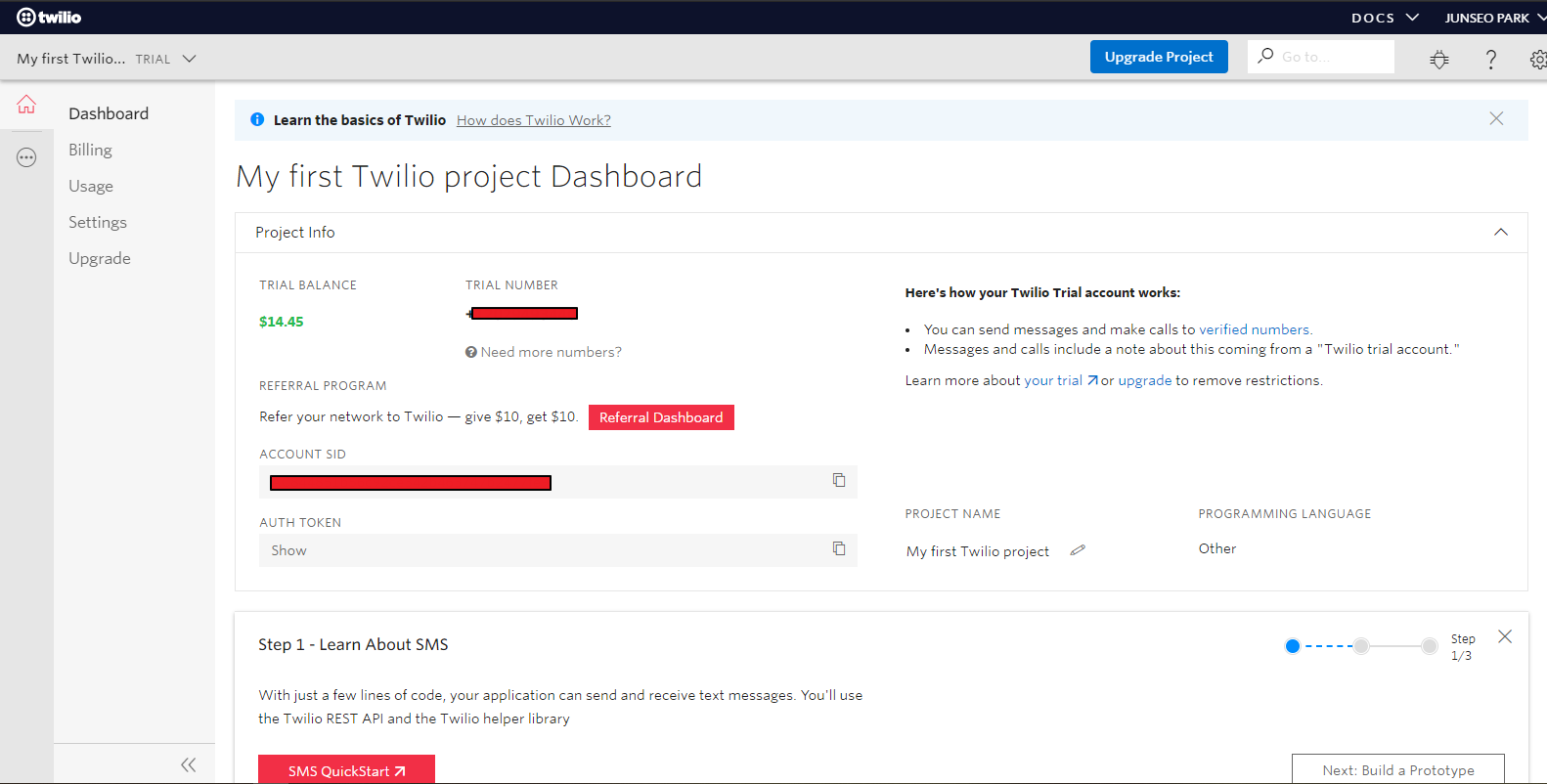Launch the SMS QuickStart

[x=346, y=769]
